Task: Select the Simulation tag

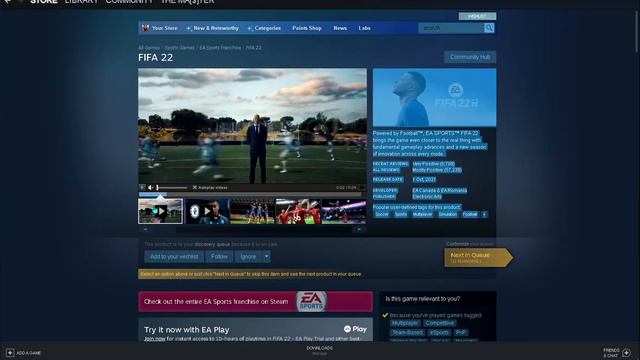Action: 448,214
